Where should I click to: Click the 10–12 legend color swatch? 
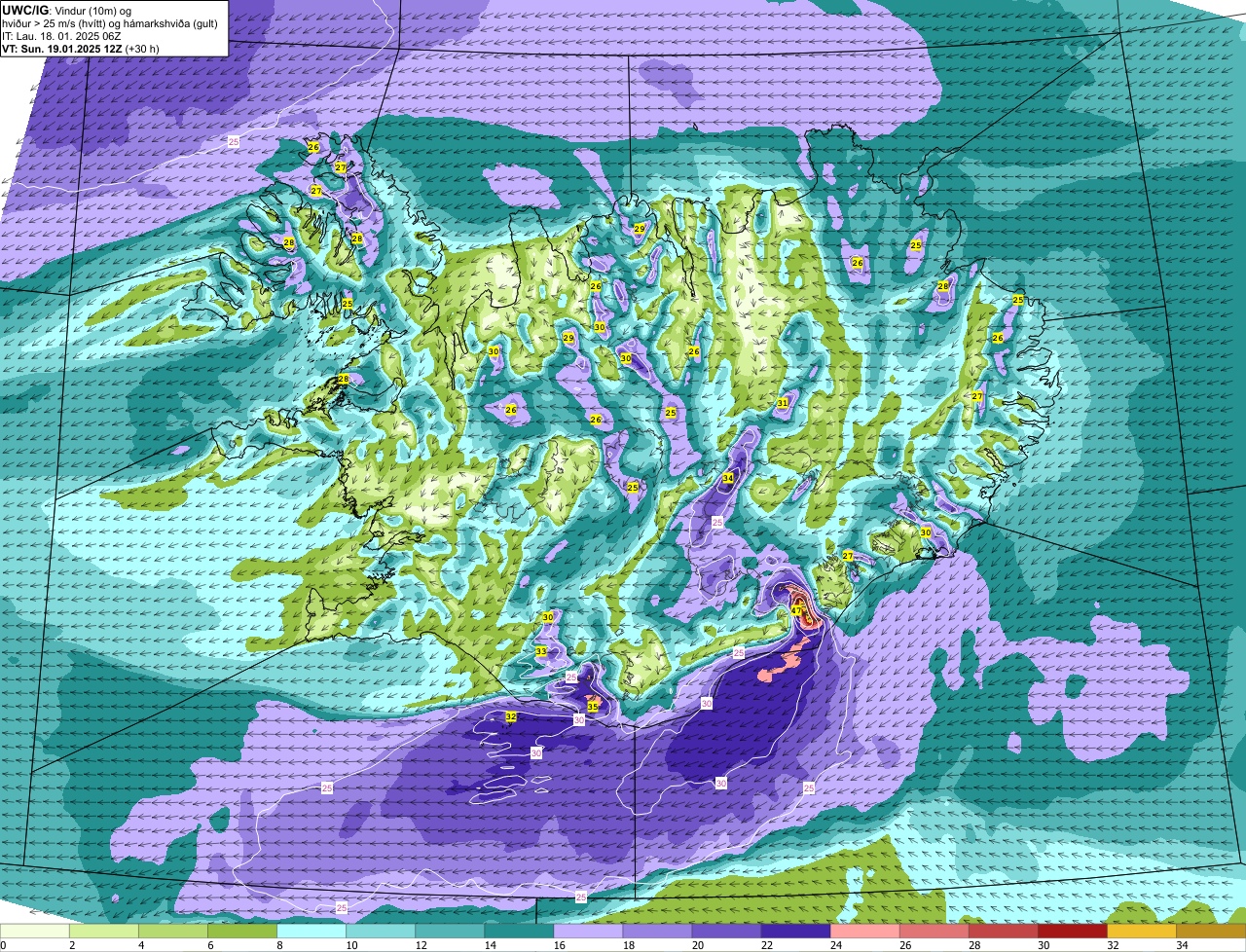(382, 931)
